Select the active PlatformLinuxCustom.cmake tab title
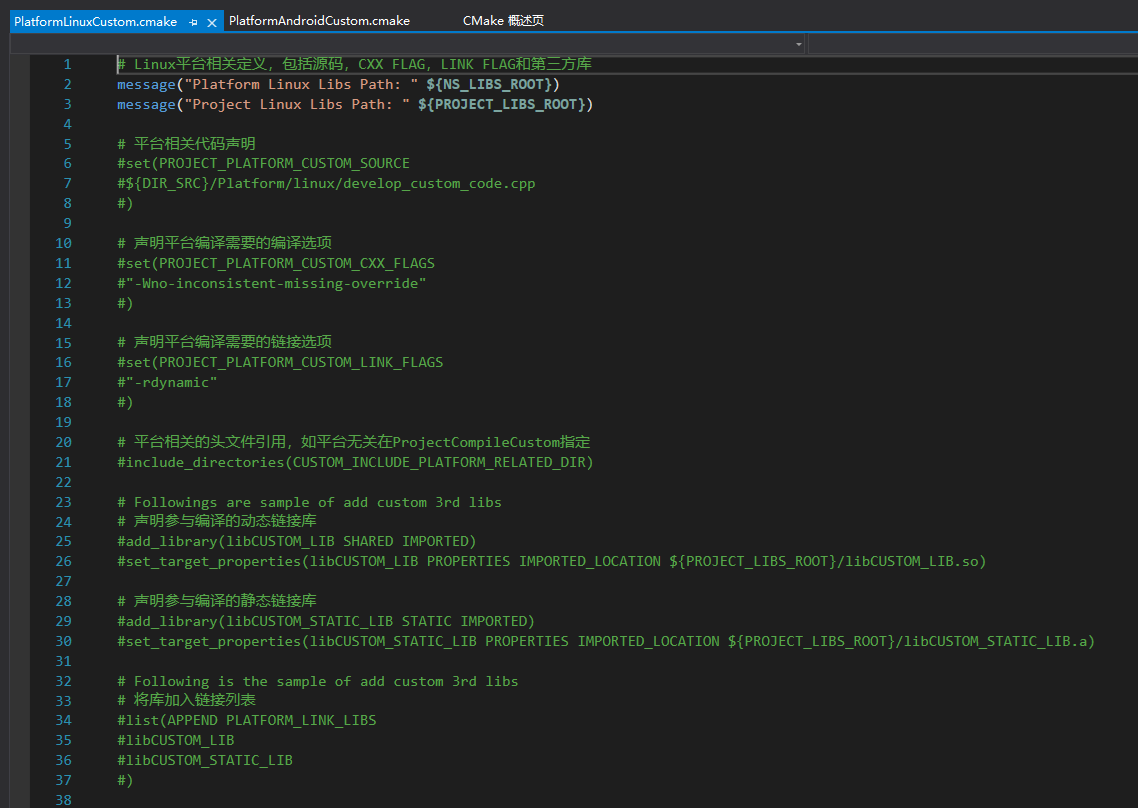 tap(95, 22)
